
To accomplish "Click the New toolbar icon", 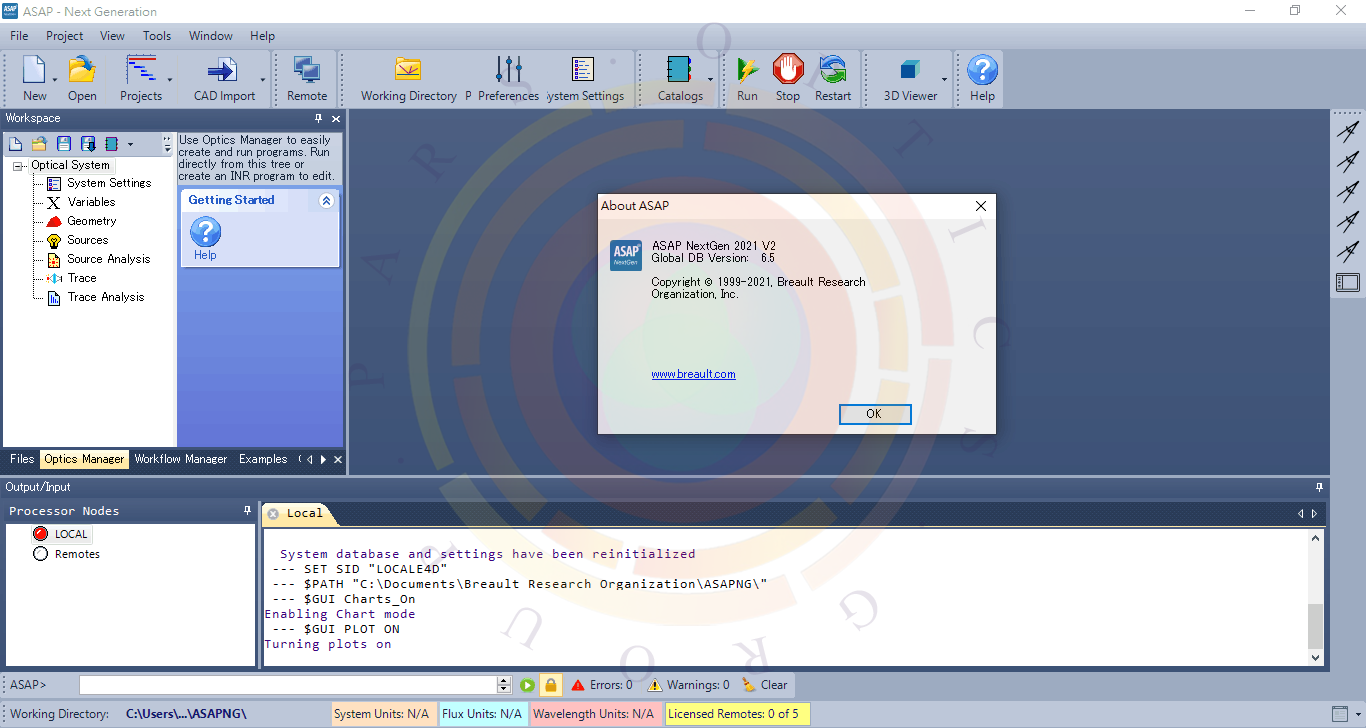I will (34, 70).
